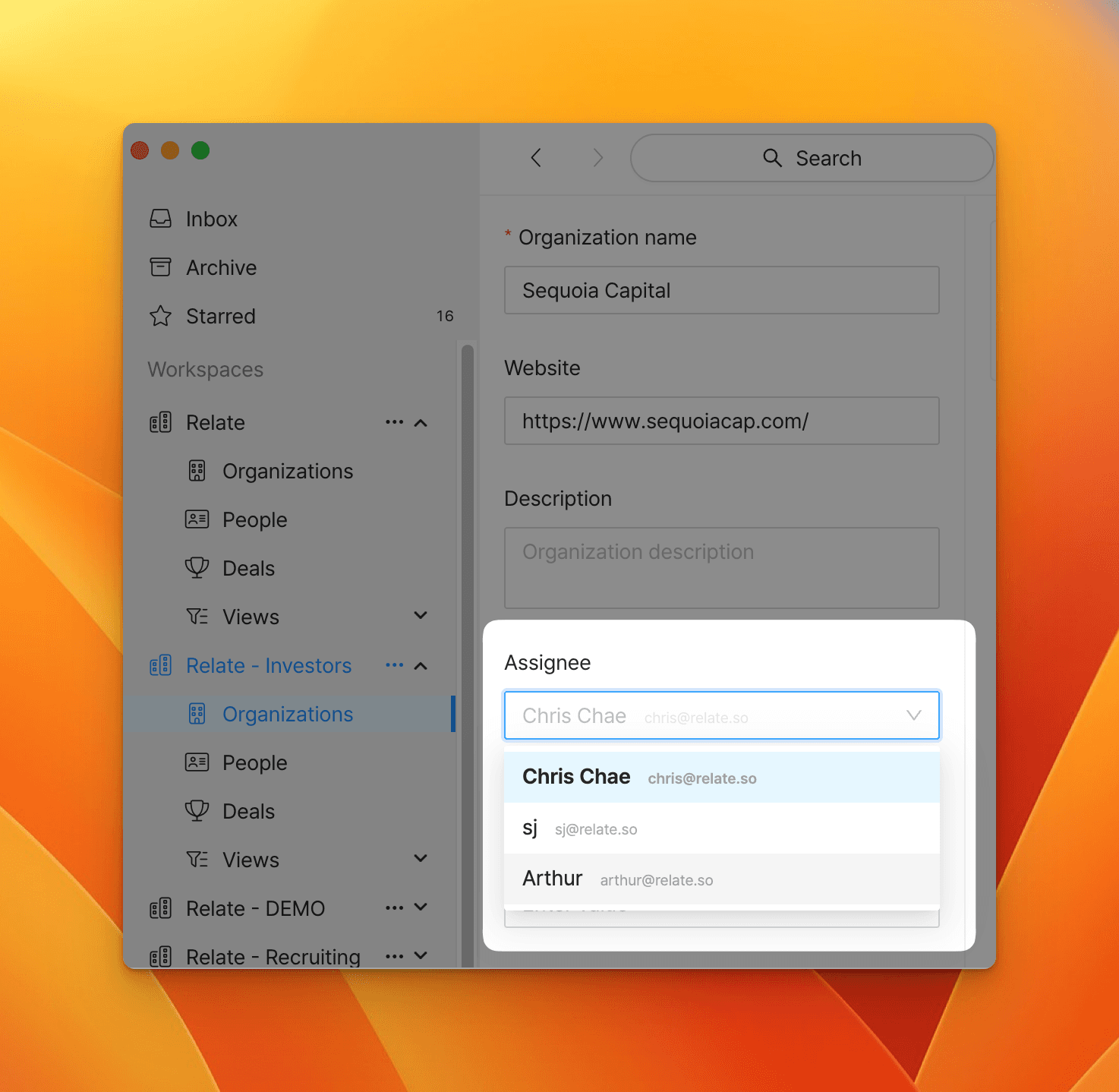Viewport: 1119px width, 1092px height.
Task: Edit the Organization name field
Action: (722, 290)
